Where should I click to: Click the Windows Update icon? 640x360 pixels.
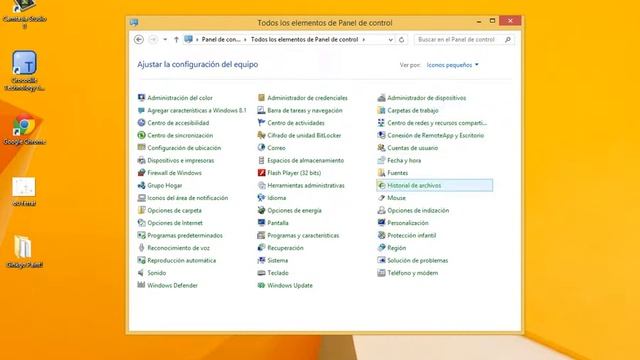click(261, 285)
